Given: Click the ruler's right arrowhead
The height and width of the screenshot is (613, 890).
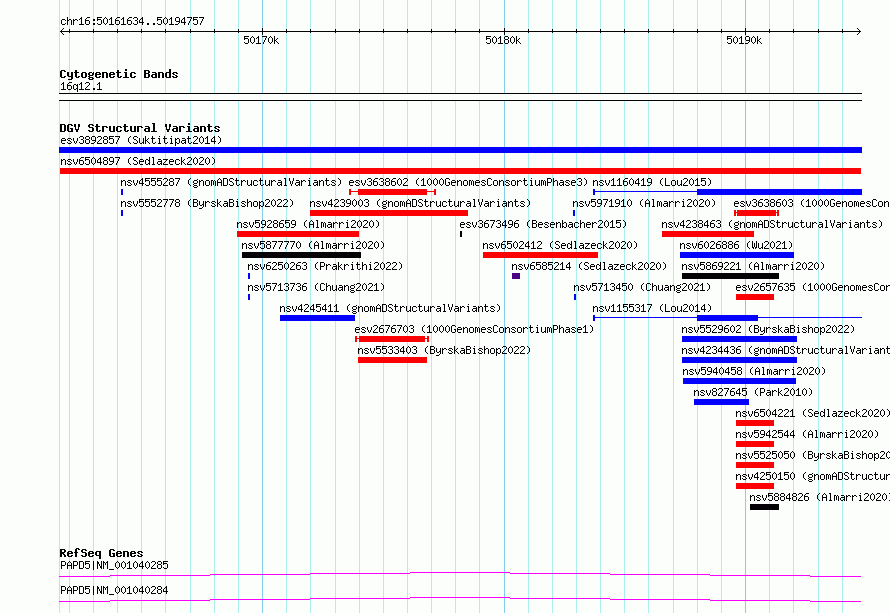Looking at the screenshot, I should [x=859, y=32].
